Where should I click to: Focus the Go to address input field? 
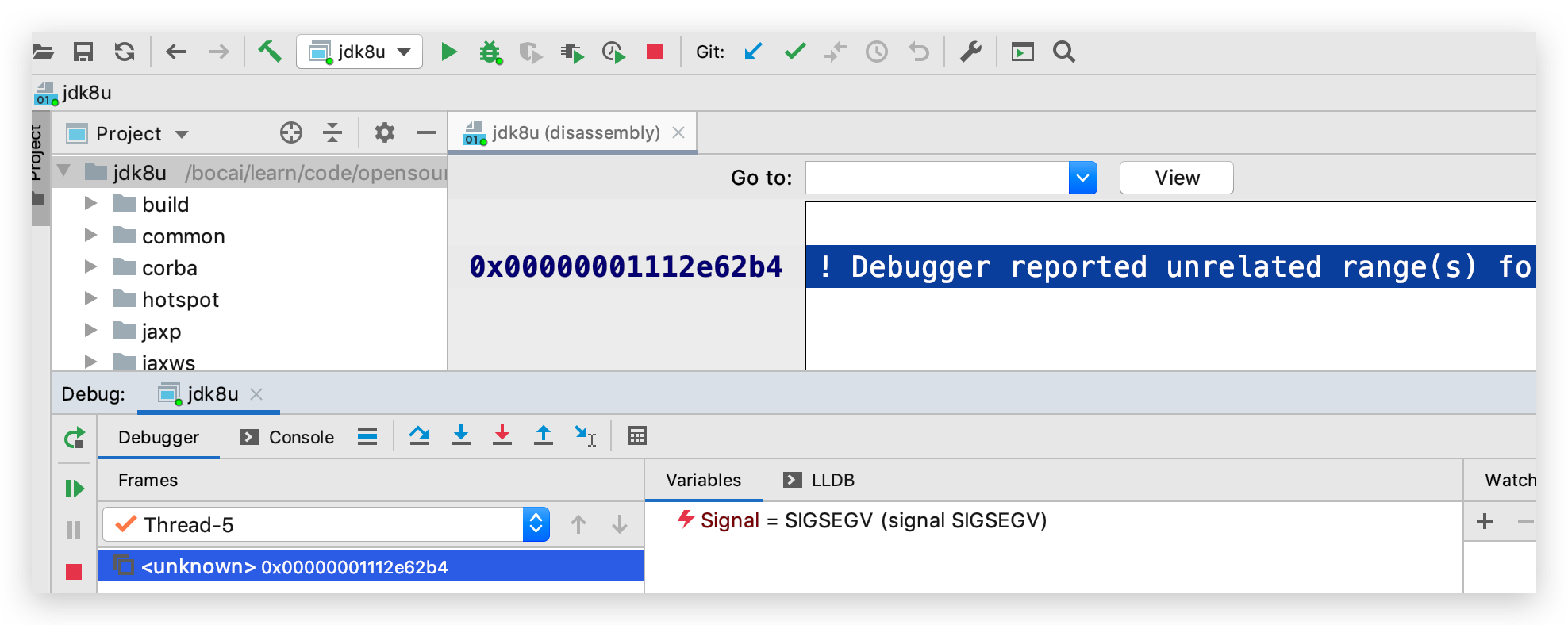pyautogui.click(x=937, y=178)
